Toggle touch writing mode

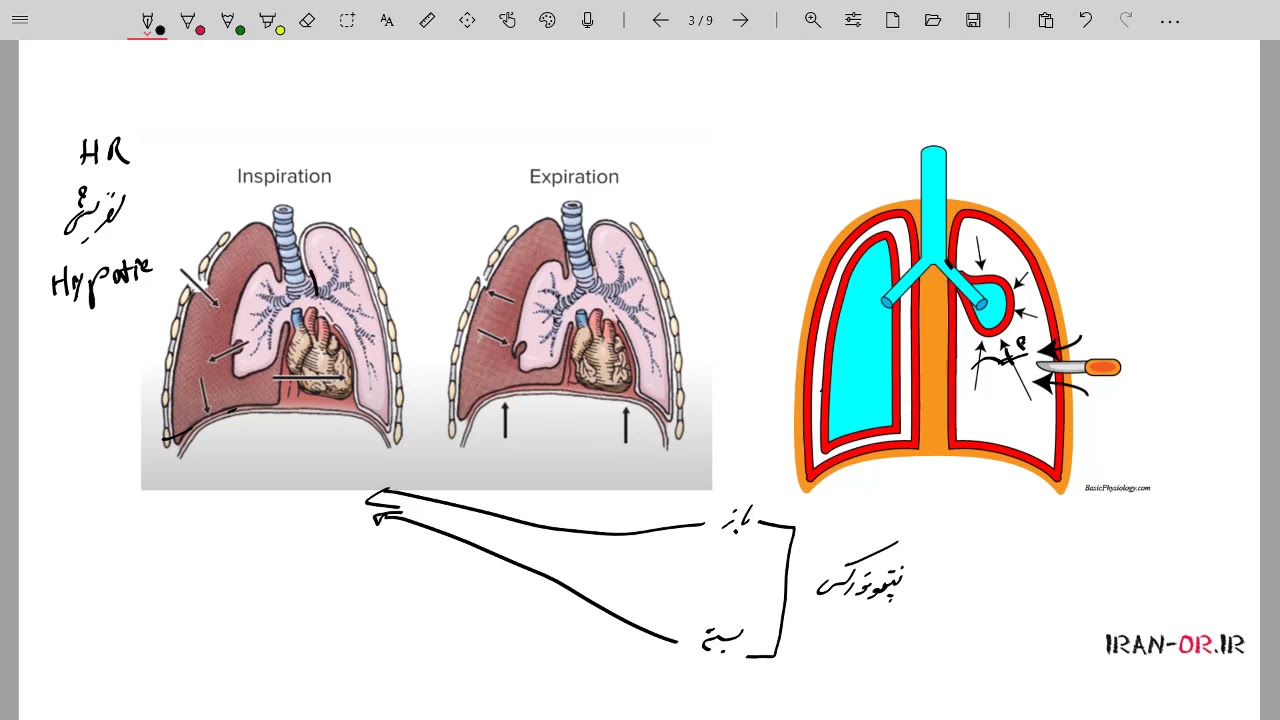tap(507, 20)
